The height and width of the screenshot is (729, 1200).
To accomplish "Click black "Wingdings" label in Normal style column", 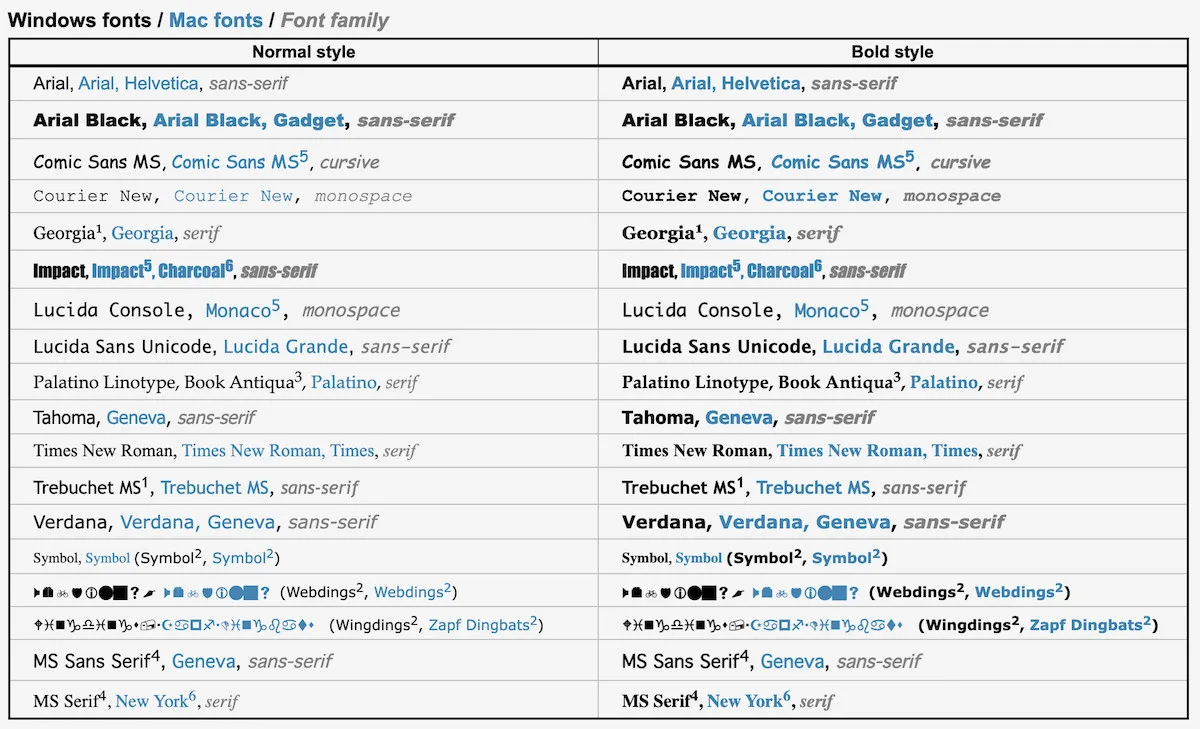I will click(374, 625).
